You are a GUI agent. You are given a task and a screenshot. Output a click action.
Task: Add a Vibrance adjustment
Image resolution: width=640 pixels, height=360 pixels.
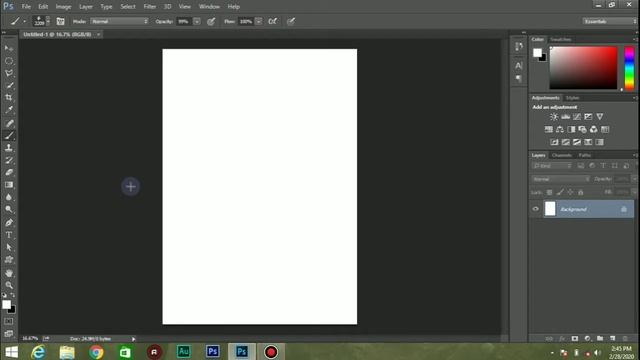pos(600,117)
